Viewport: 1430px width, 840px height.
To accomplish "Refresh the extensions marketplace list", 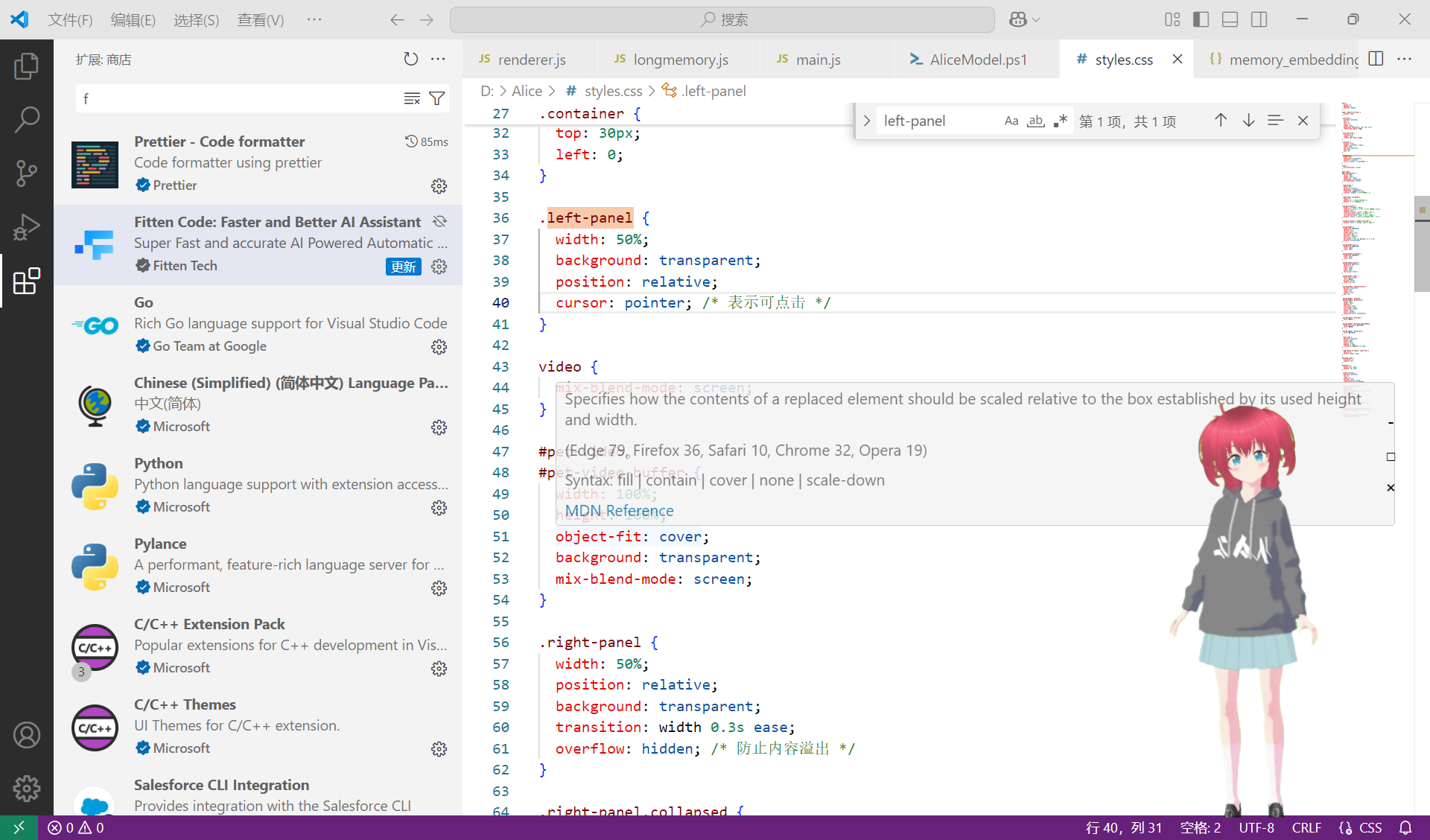I will 410,59.
